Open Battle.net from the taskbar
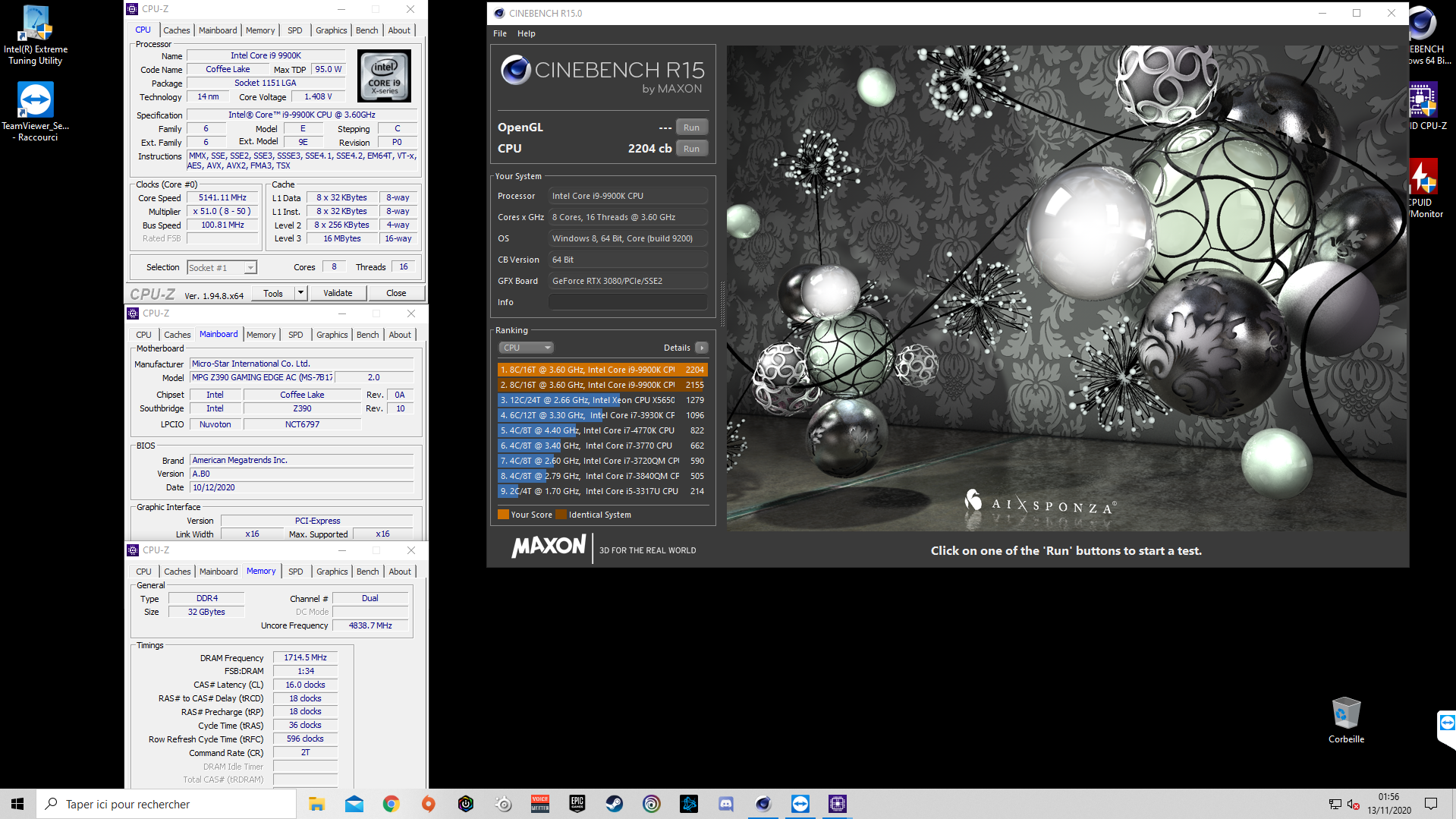 pyautogui.click(x=689, y=804)
